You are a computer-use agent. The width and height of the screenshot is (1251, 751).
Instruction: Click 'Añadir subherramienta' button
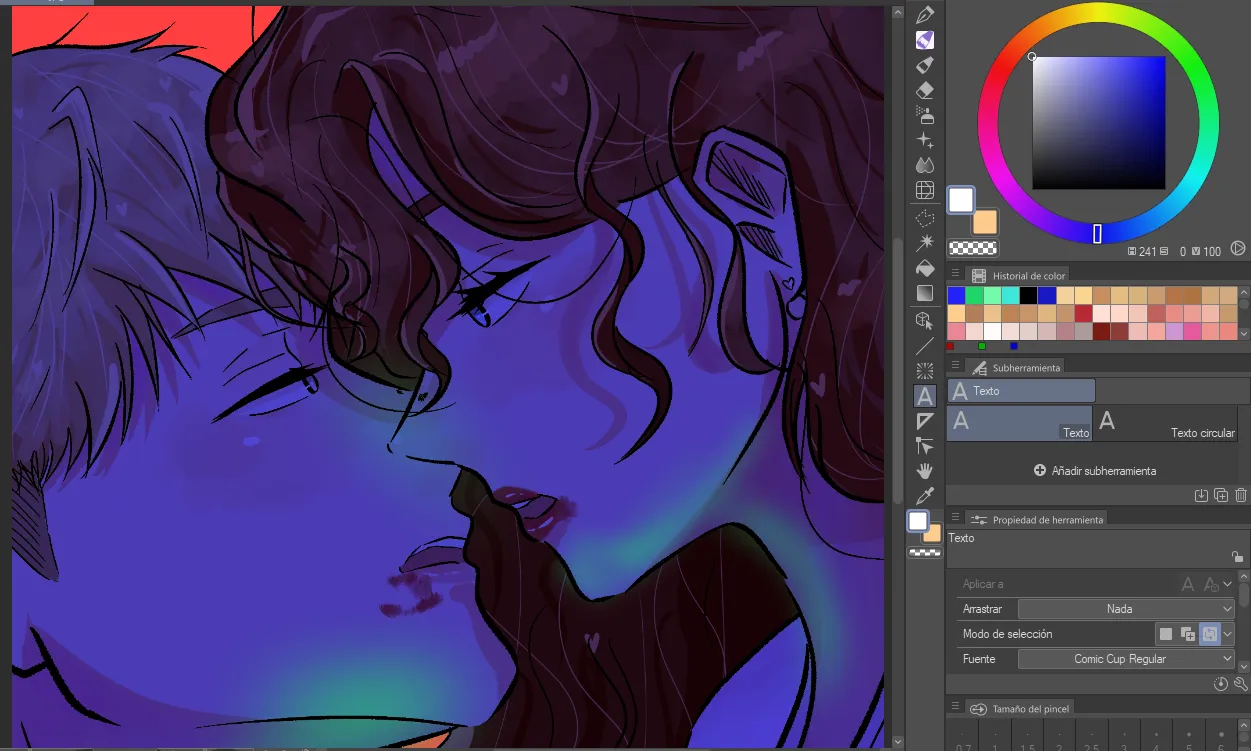pyautogui.click(x=1095, y=470)
